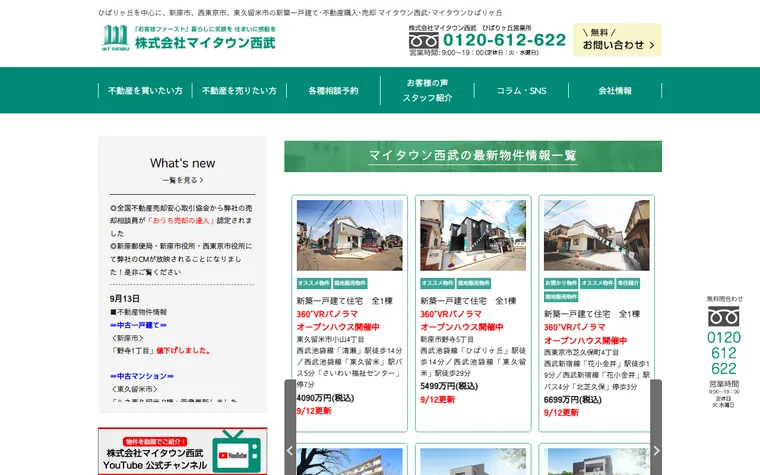Image resolution: width=760 pixels, height=475 pixels.
Task: Open 東久留米市小山4丁目 house photo
Action: (349, 235)
